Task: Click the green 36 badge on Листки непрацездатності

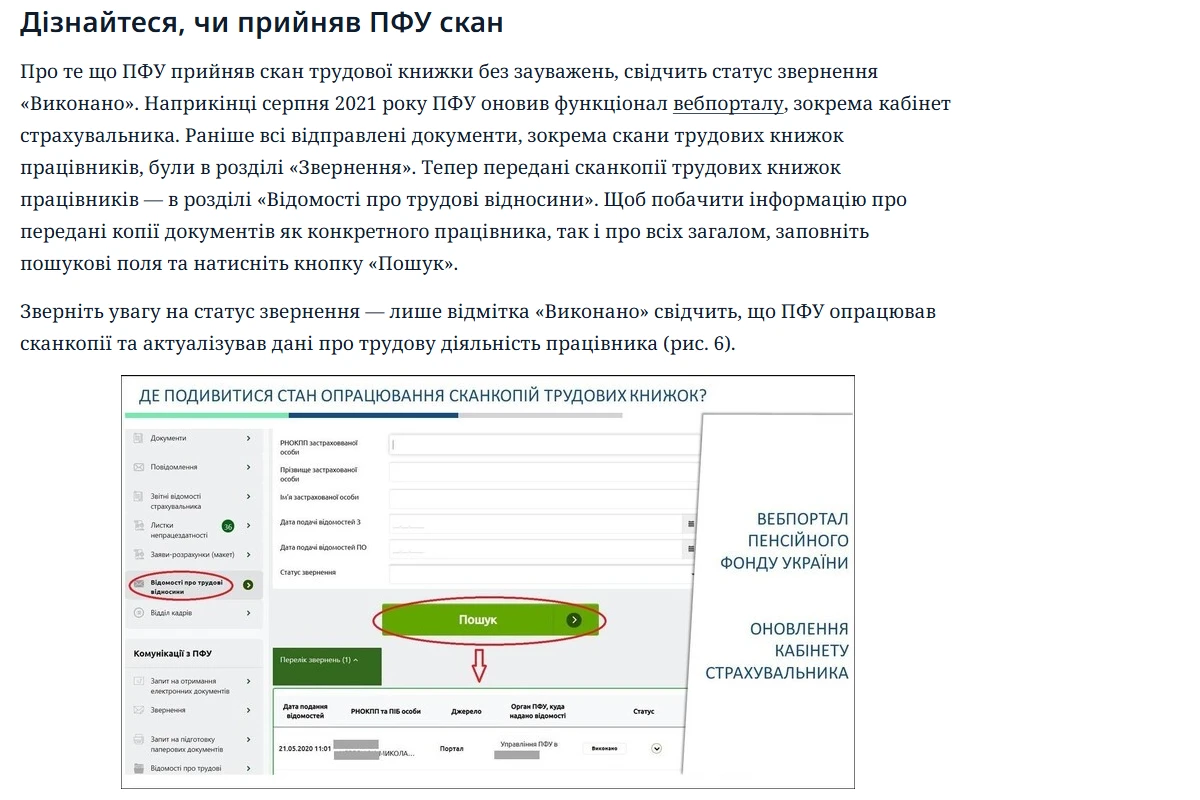Action: pos(228,526)
